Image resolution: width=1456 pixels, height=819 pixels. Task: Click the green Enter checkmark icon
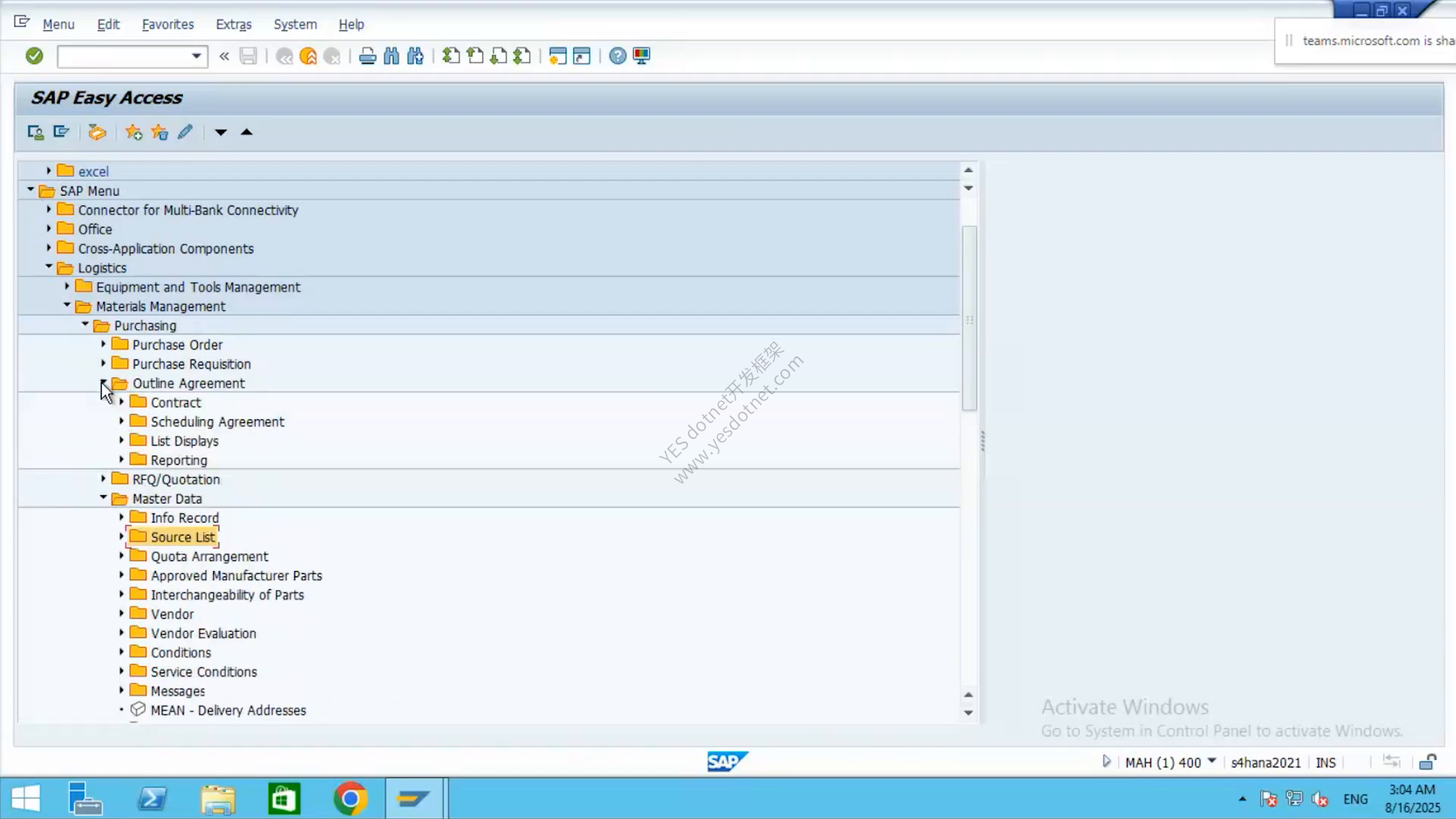tap(34, 56)
